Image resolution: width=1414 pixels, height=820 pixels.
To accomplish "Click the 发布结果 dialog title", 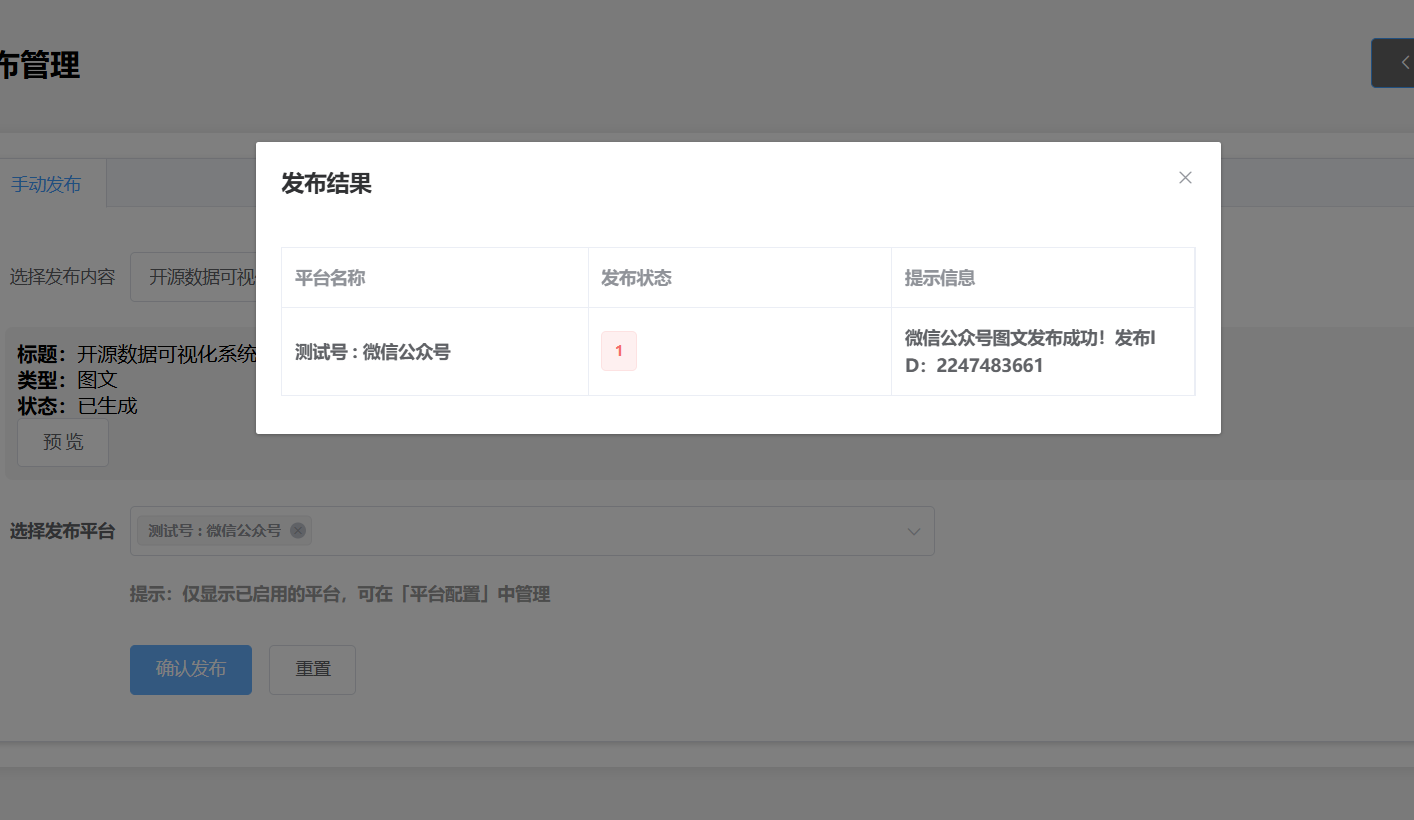I will 326,184.
